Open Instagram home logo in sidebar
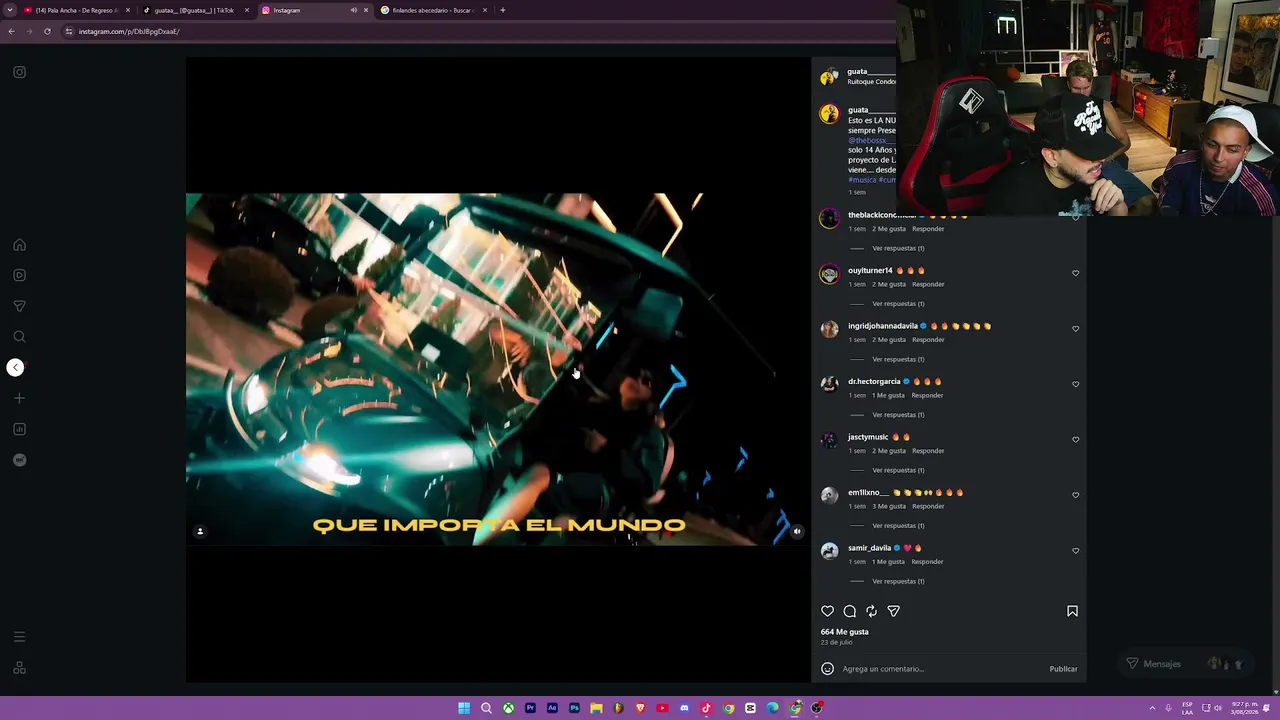 click(19, 72)
